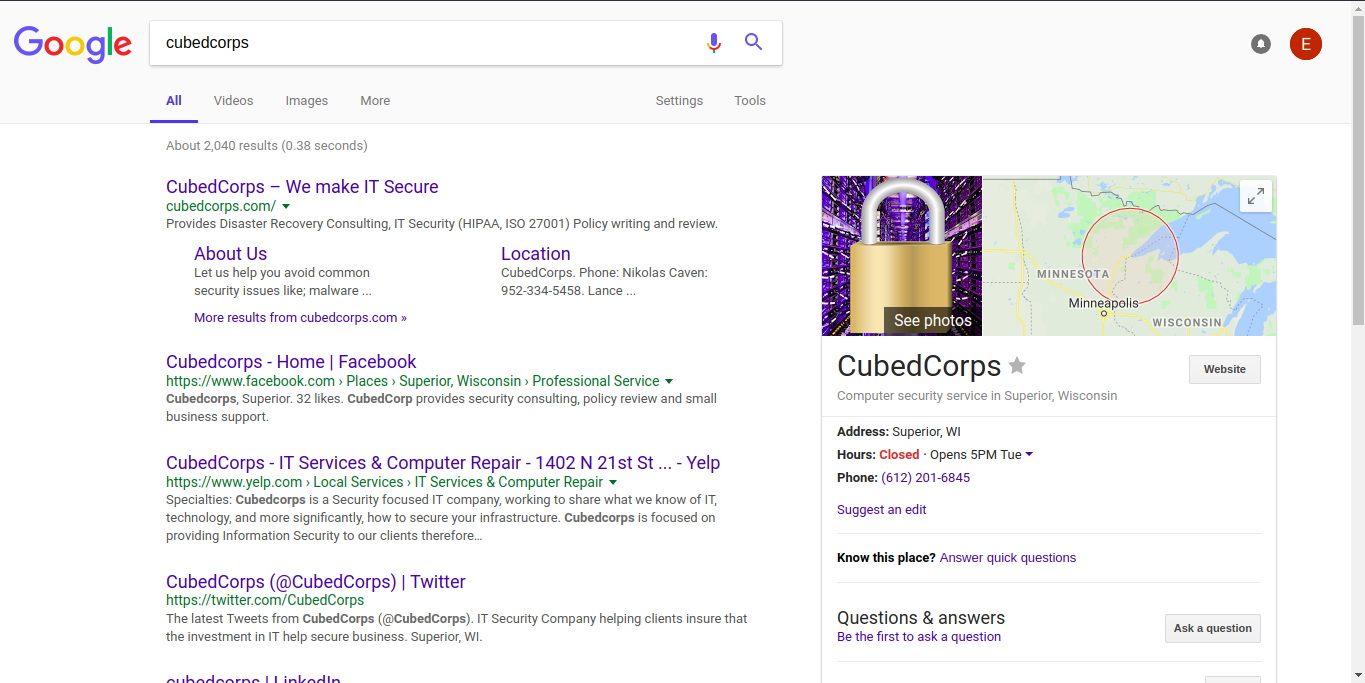
Task: Click the 'About 2,040 results' text
Action: tap(267, 146)
